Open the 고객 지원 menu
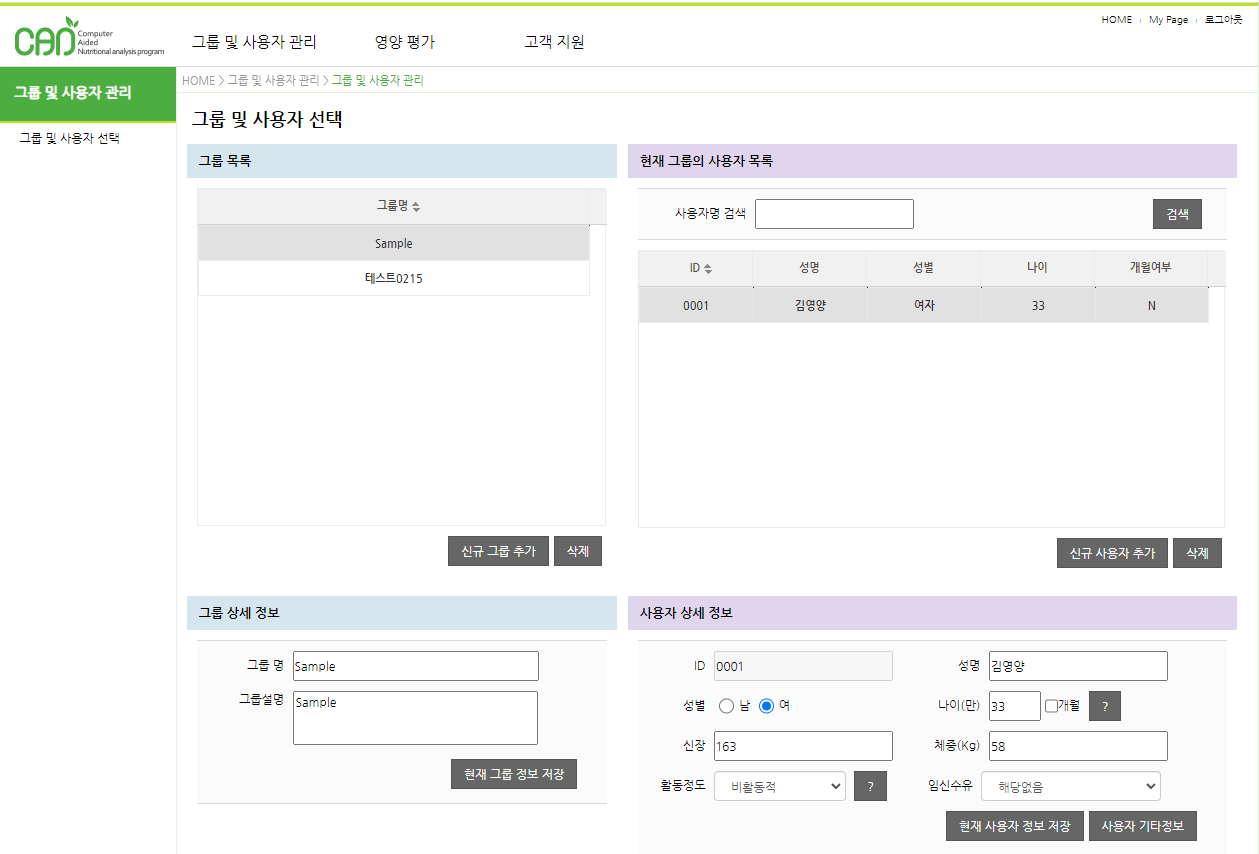Viewport: 1259px width, 854px height. [554, 42]
